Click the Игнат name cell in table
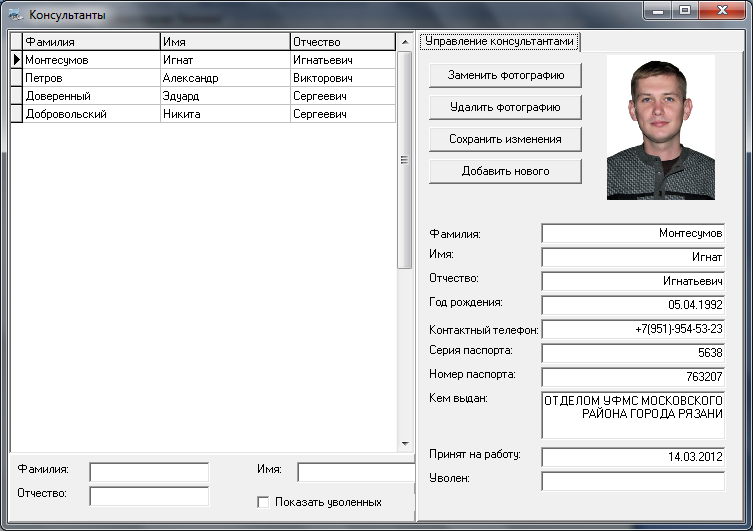The image size is (753, 531). click(225, 60)
